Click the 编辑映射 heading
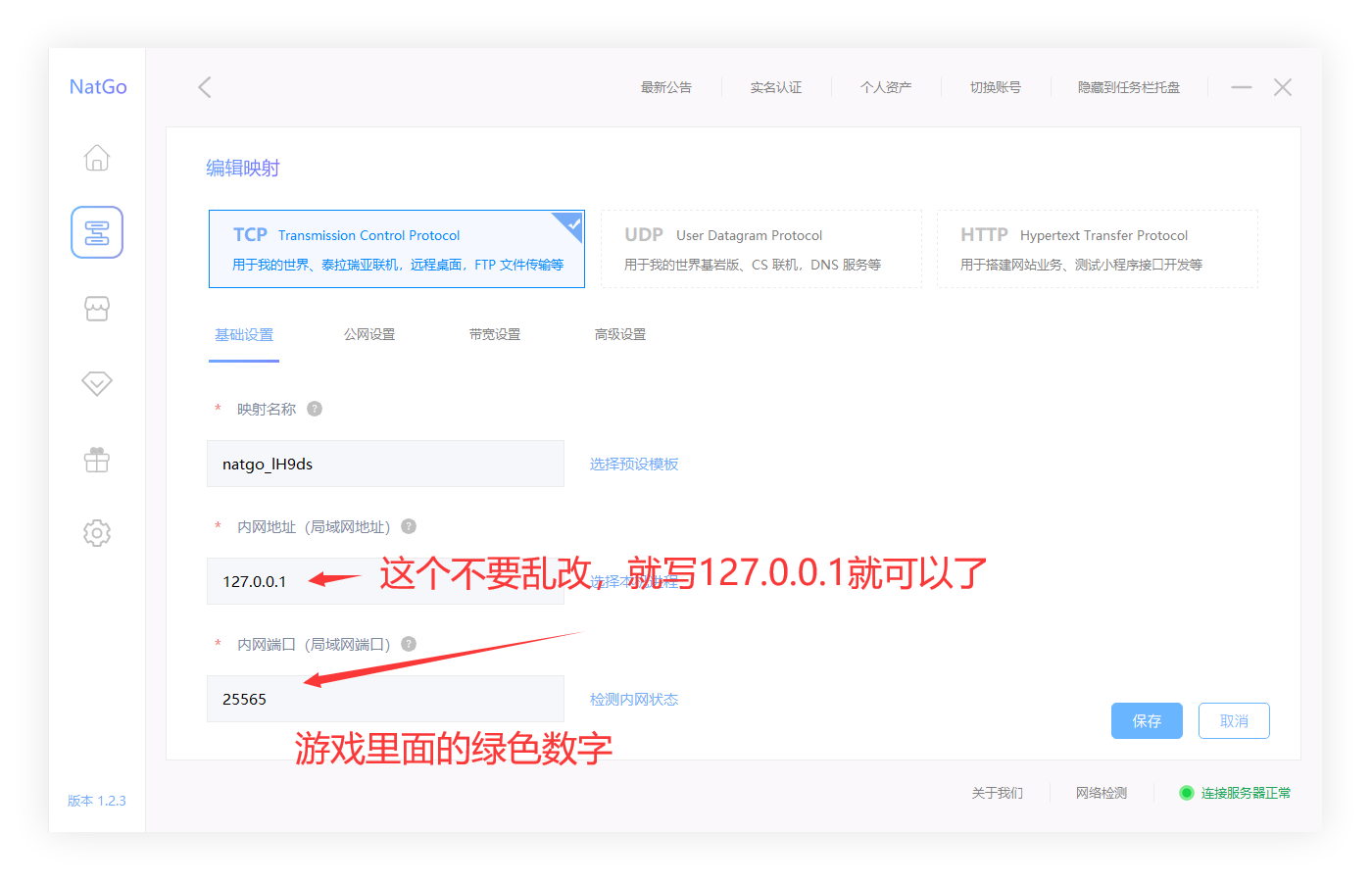 click(x=243, y=168)
